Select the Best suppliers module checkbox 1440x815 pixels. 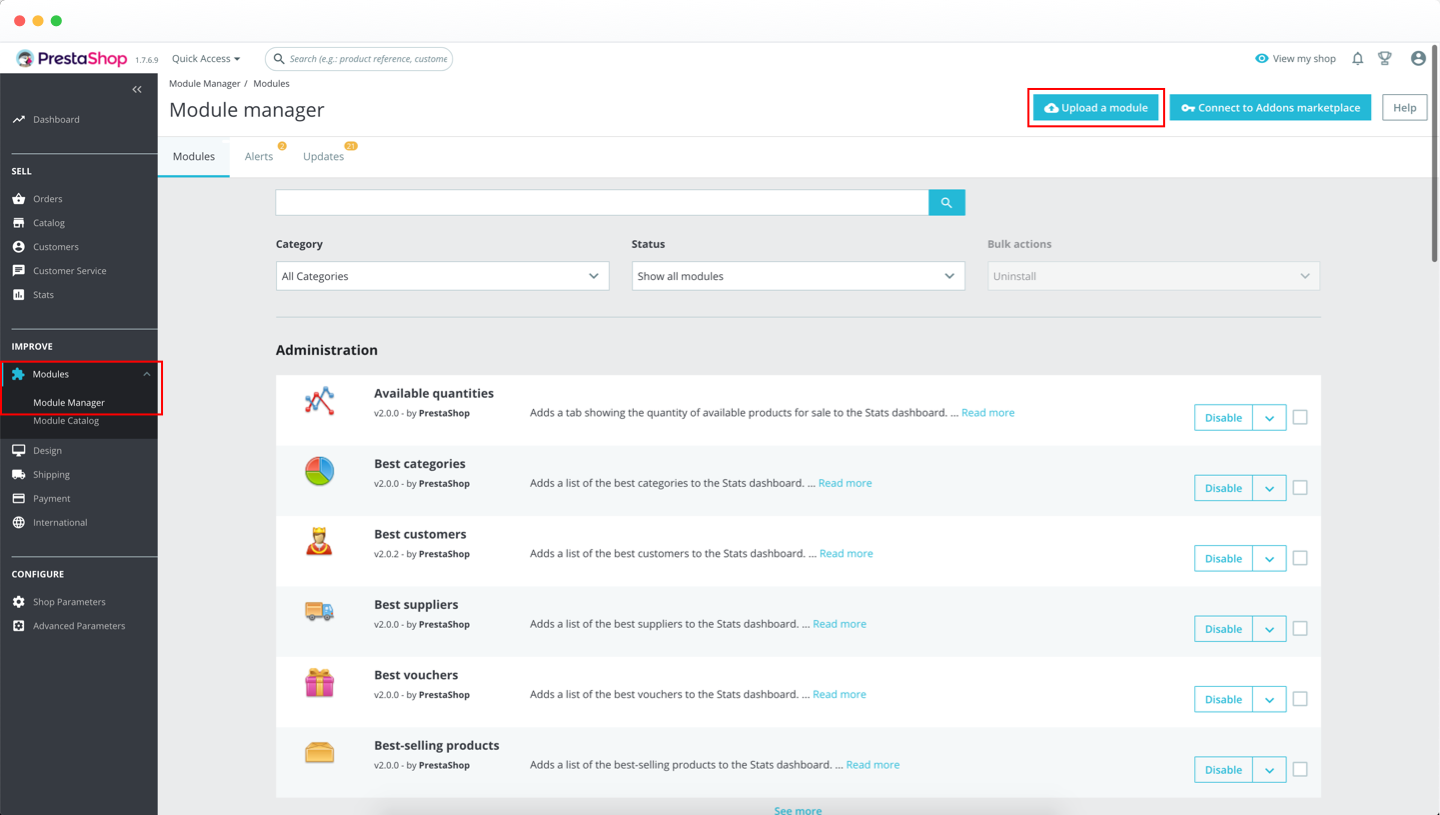(1300, 629)
